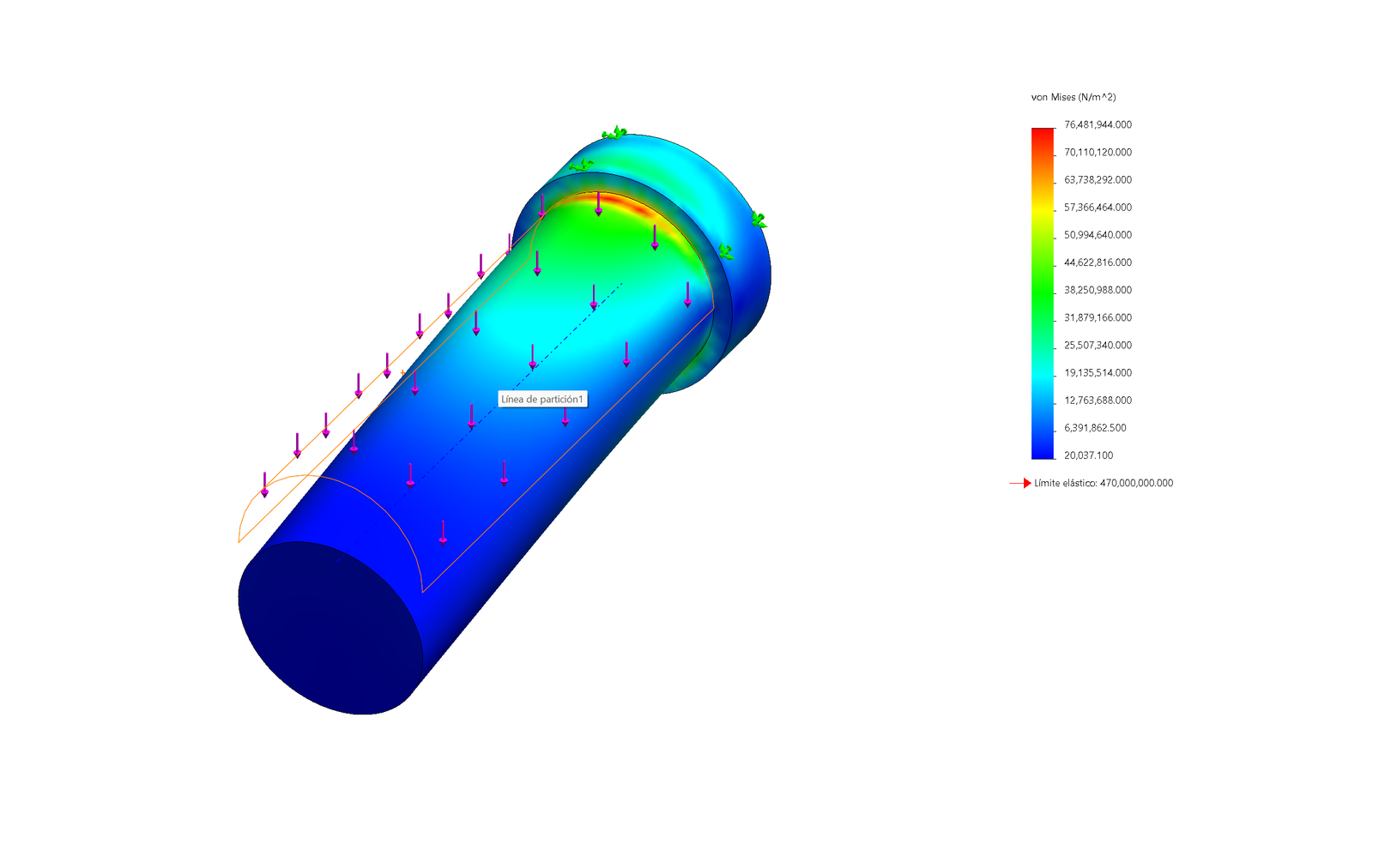The width and height of the screenshot is (1373, 868).
Task: Click the stress color scale bar
Action: 1043,293
